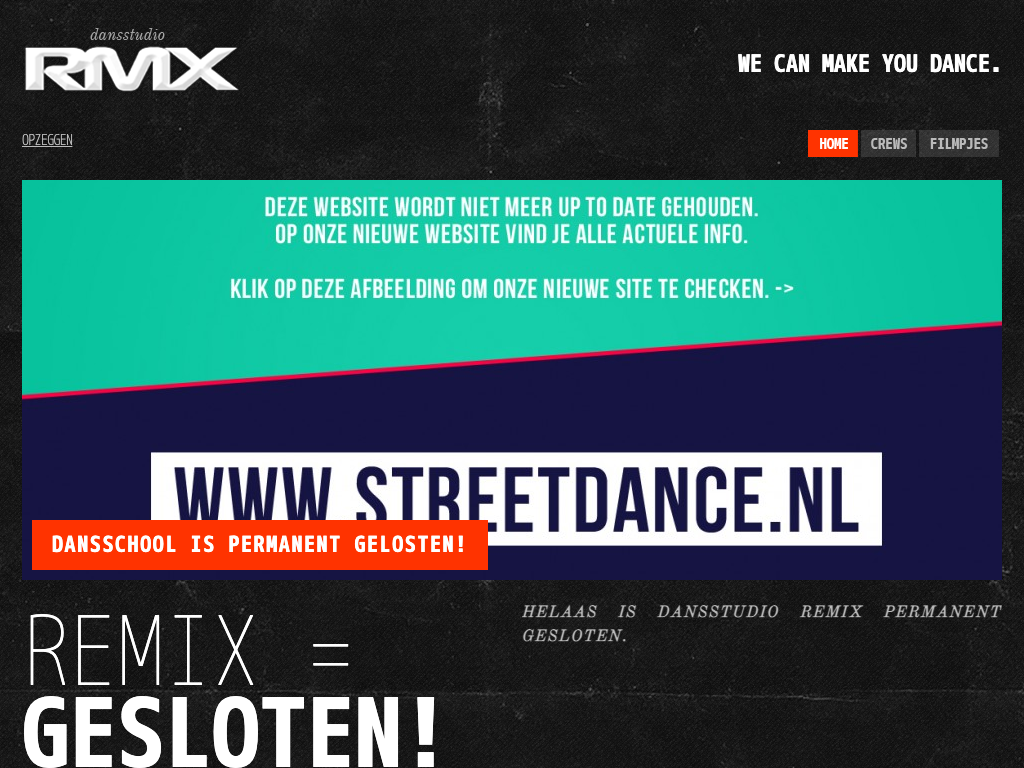
Task: Select the Home menu item
Action: click(x=833, y=144)
